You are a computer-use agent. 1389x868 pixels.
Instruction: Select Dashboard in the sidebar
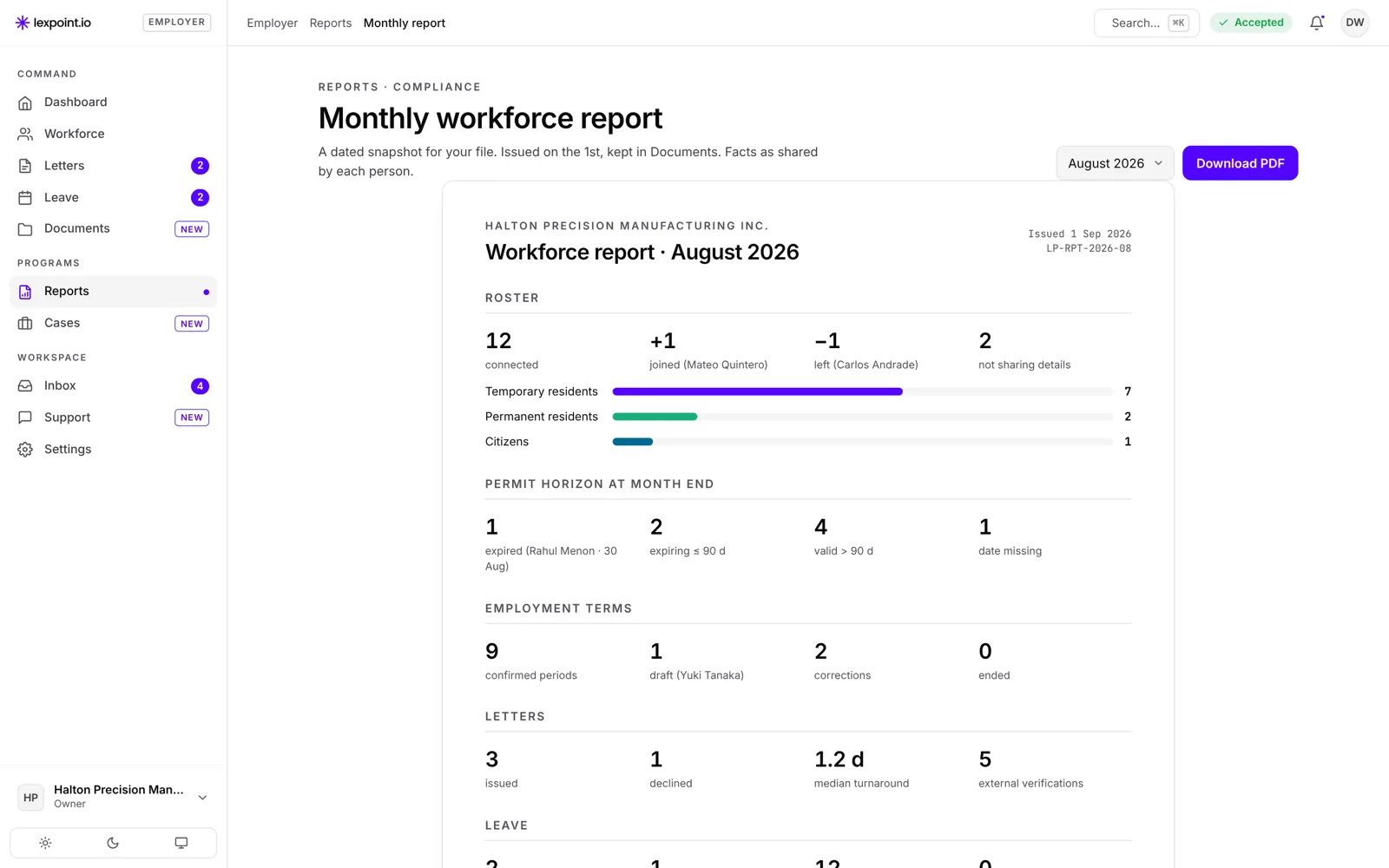point(113,102)
